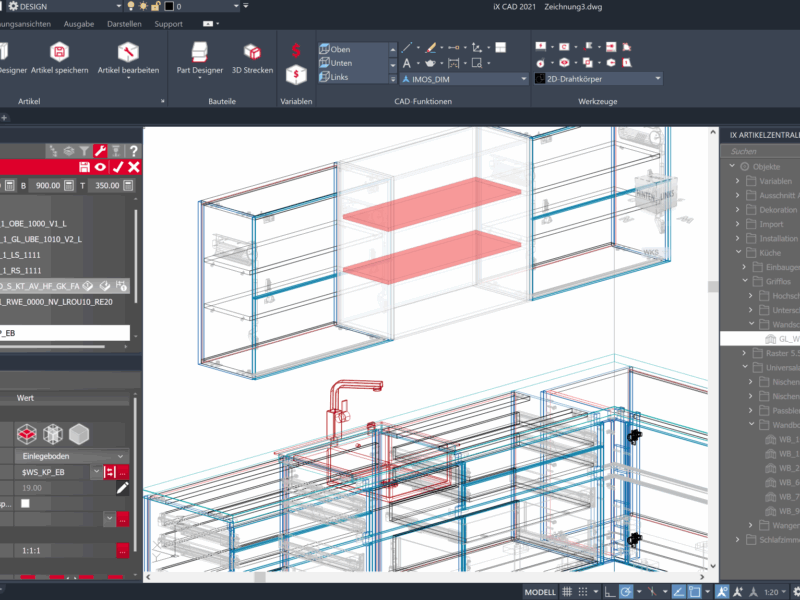
Task: Expand the Einlegeboden dropdown
Action: click(122, 456)
